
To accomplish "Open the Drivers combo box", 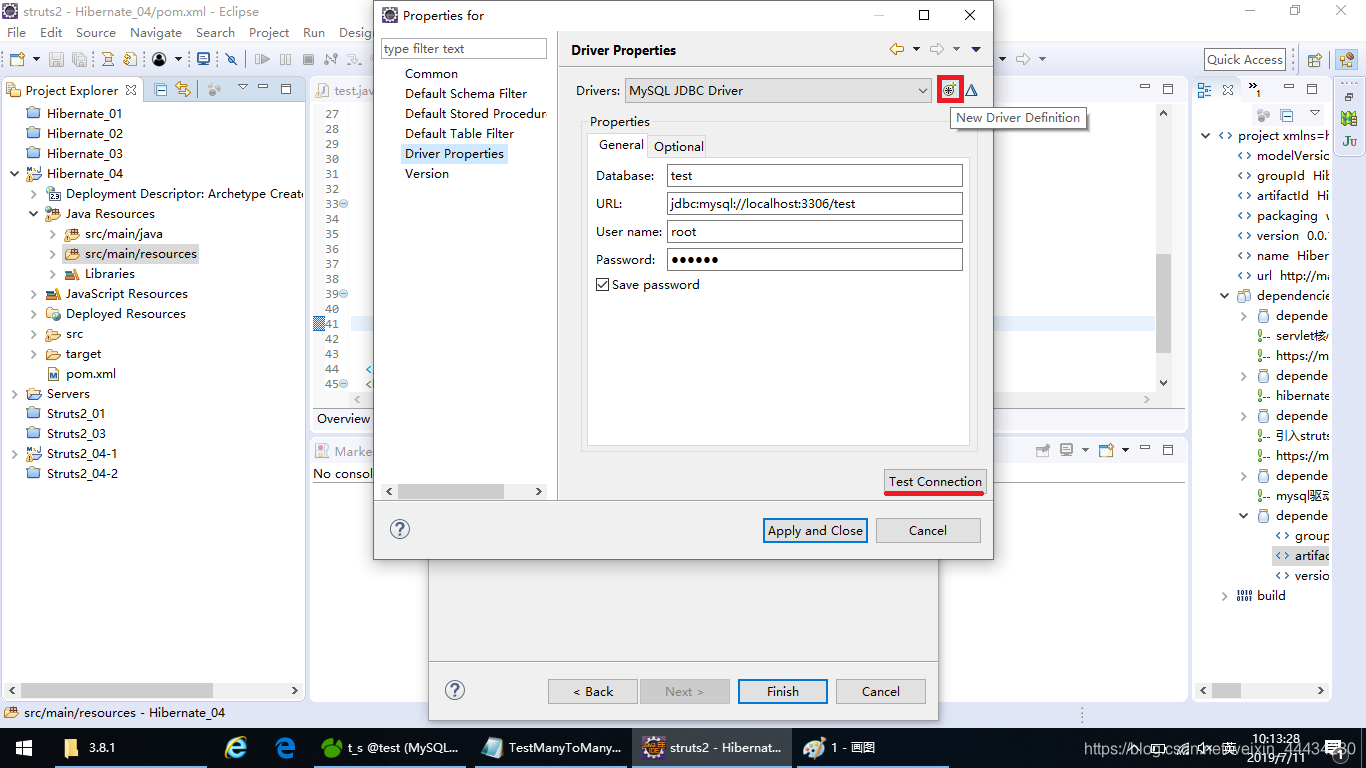I will (779, 91).
